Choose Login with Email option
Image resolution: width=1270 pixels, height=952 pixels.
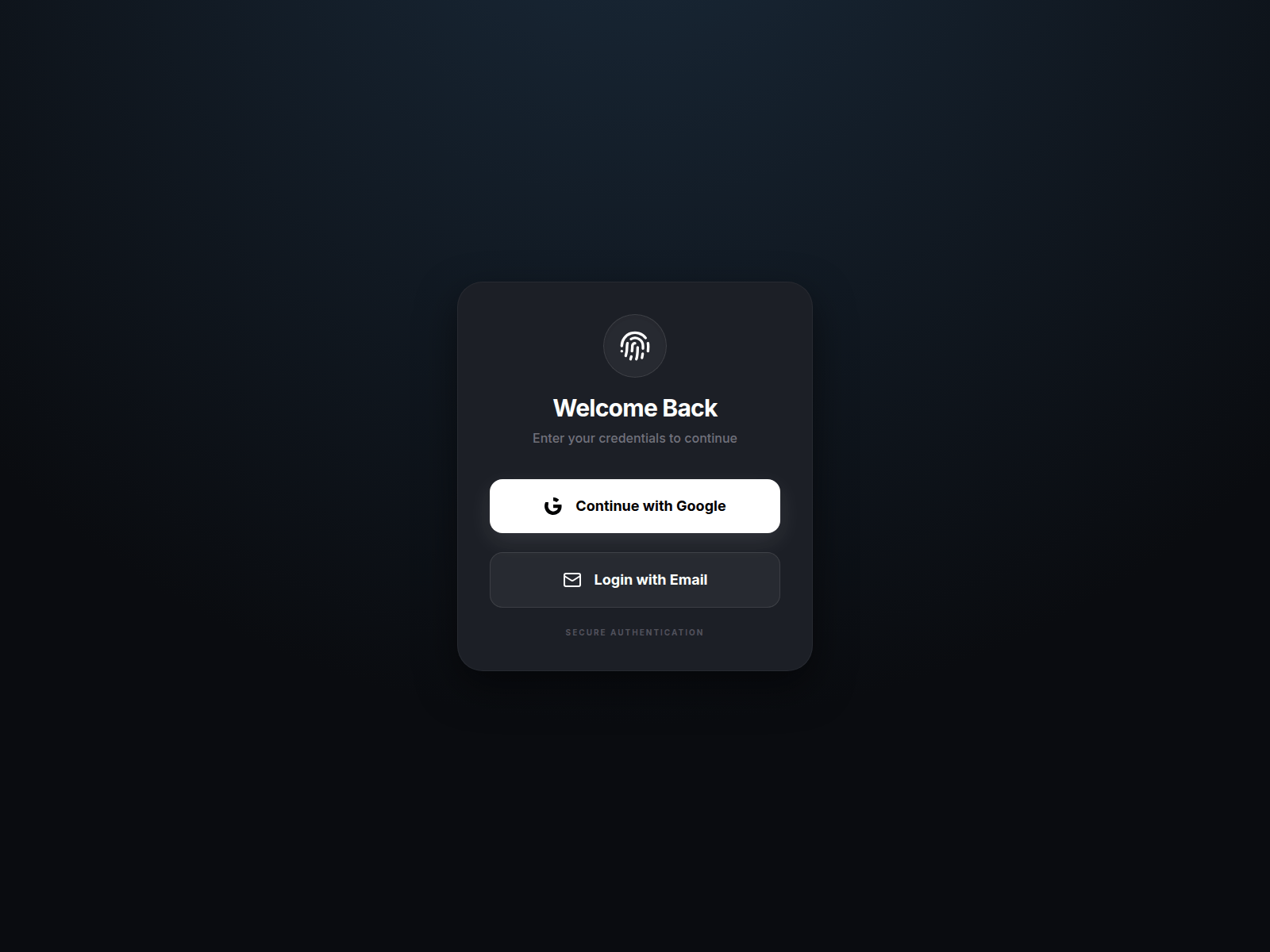[x=635, y=580]
